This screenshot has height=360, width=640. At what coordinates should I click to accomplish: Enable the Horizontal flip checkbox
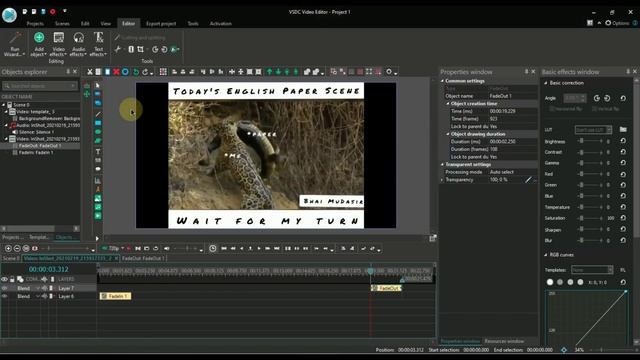tap(552, 109)
